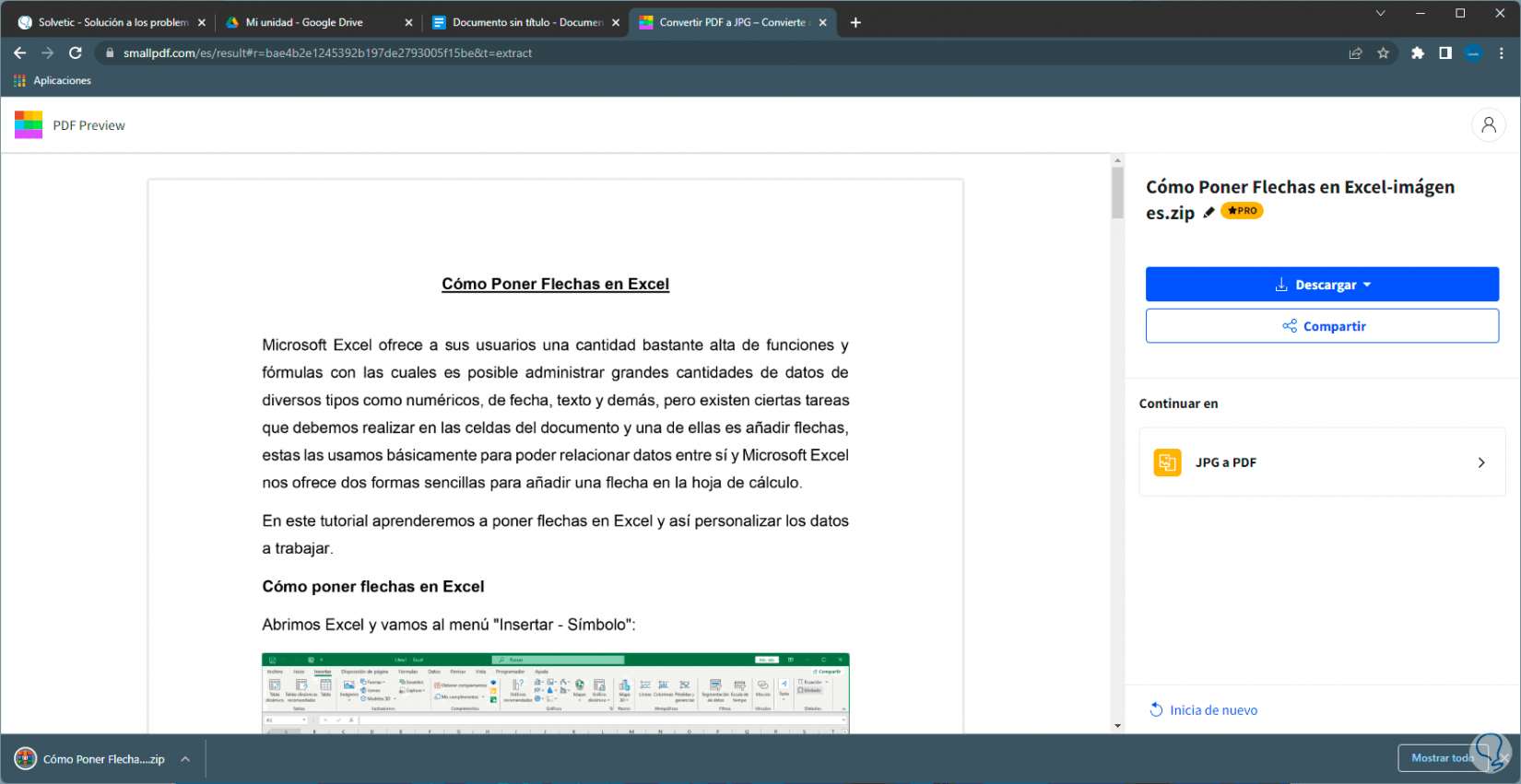Screen dimensions: 1521x784
Task: Click the JPG a PDF tool icon
Action: (x=1167, y=462)
